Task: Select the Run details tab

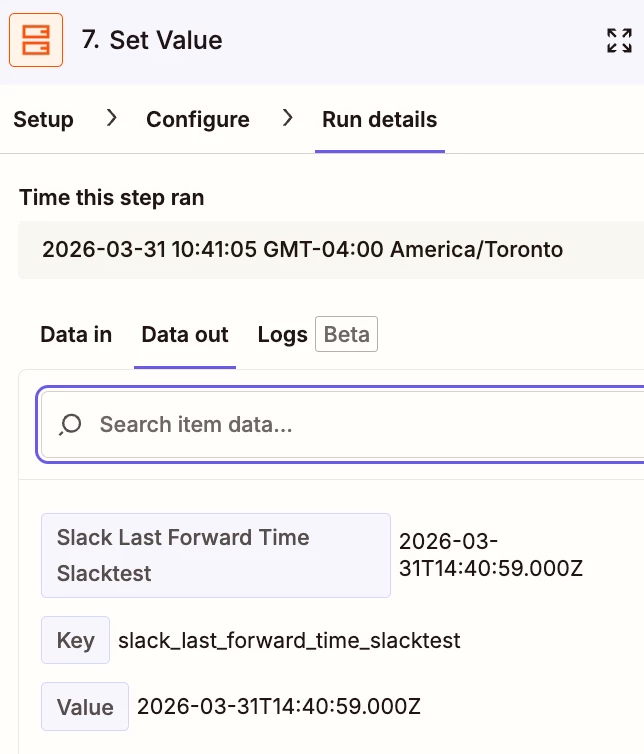Action: coord(379,119)
